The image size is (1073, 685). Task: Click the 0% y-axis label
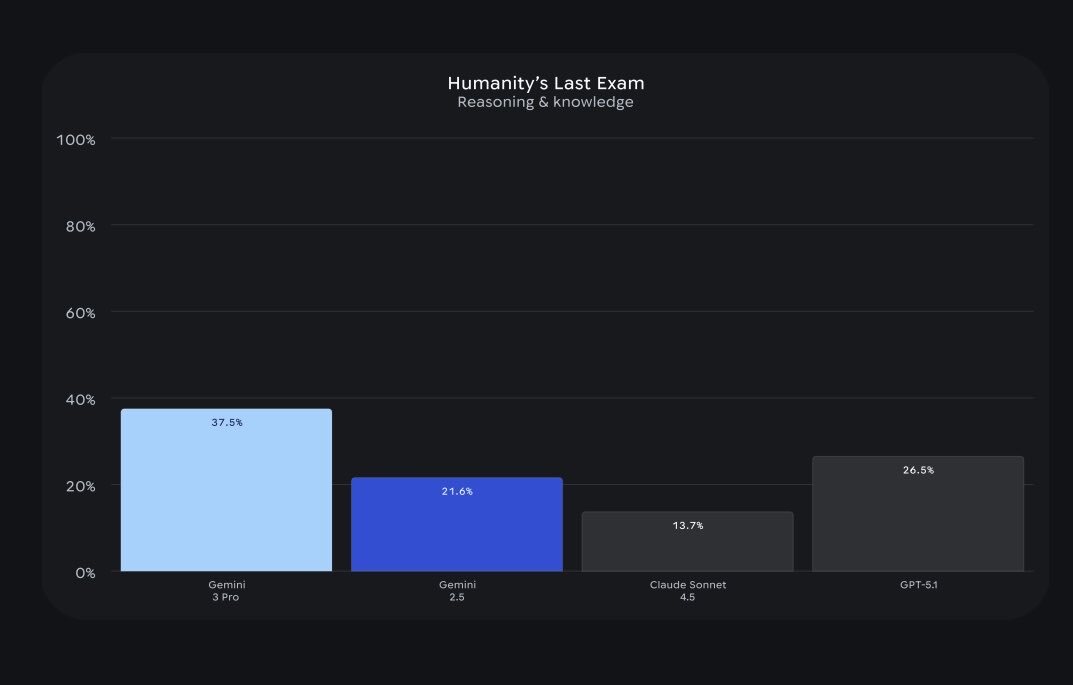click(x=83, y=573)
